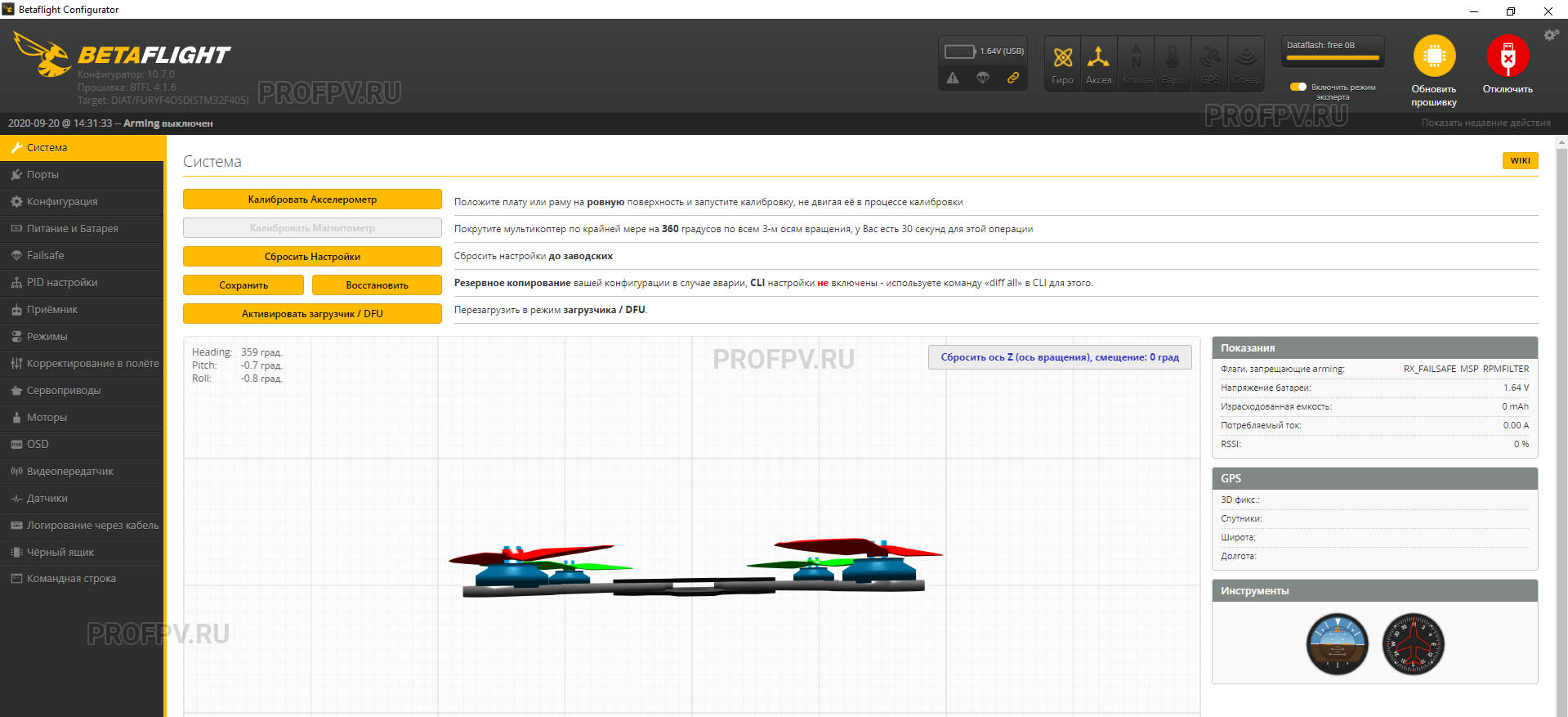Screen dimensions: 1568x717
Task: Click the Аксел. sensor icon
Action: (x=1099, y=64)
